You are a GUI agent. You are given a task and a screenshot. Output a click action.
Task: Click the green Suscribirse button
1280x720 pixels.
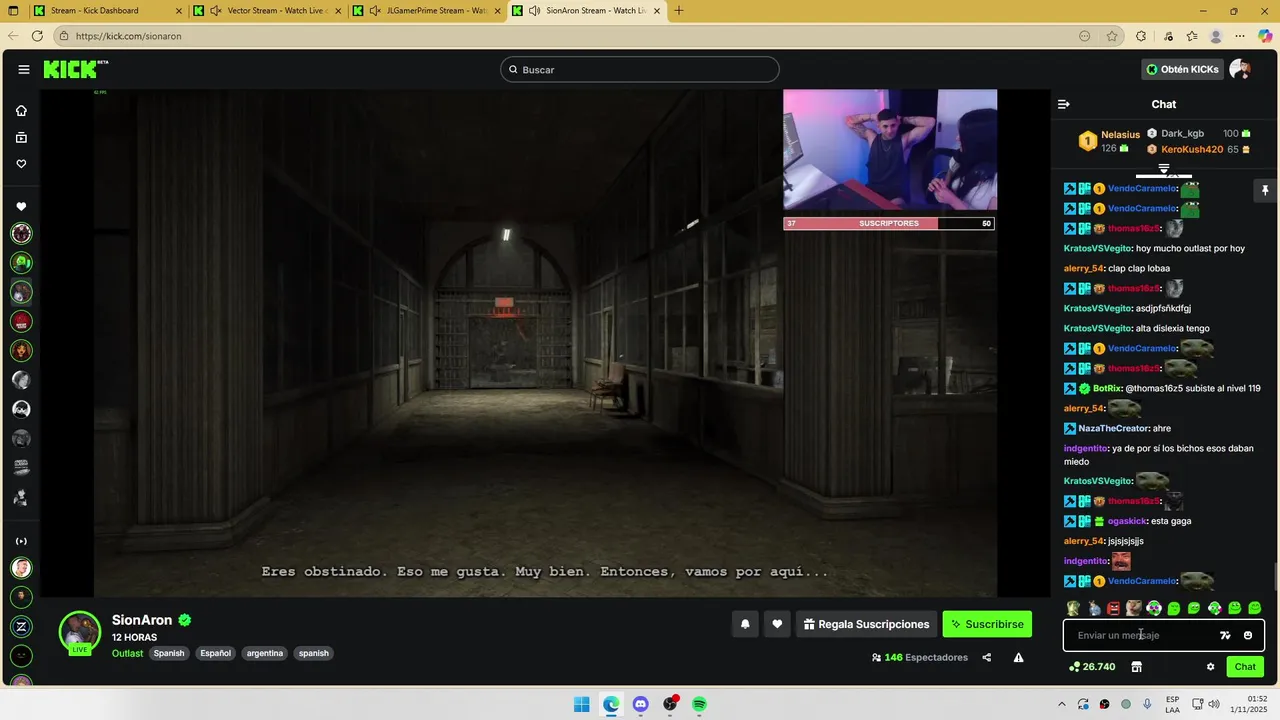[987, 624]
